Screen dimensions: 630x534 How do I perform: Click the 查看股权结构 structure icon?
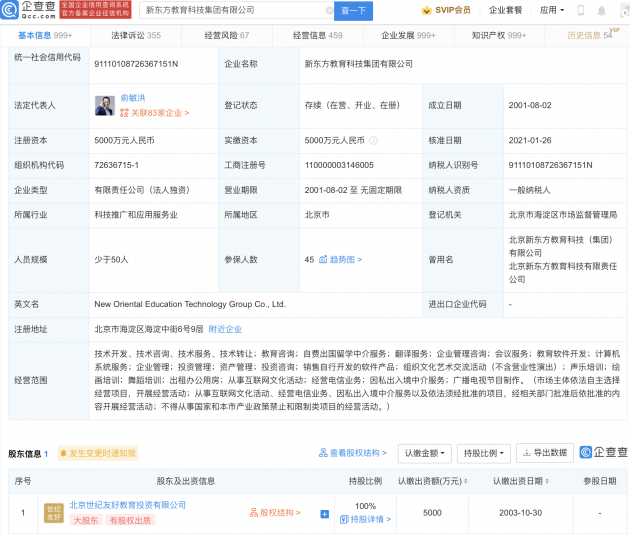pyautogui.click(x=324, y=453)
